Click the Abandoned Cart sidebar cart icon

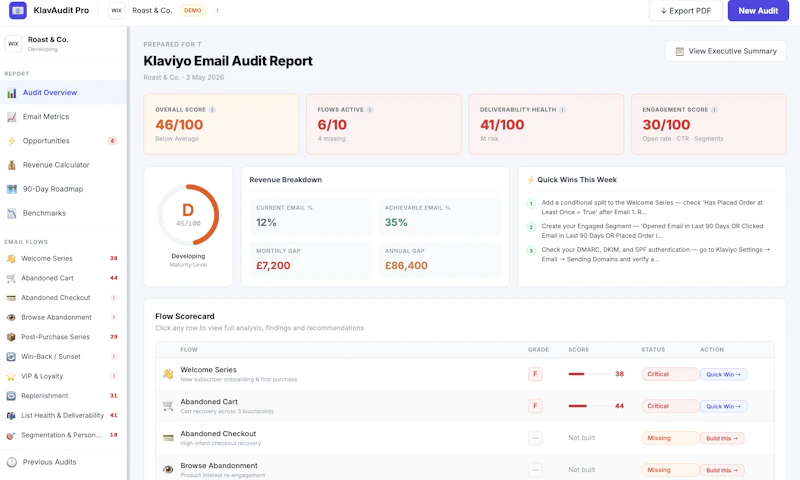(11, 278)
